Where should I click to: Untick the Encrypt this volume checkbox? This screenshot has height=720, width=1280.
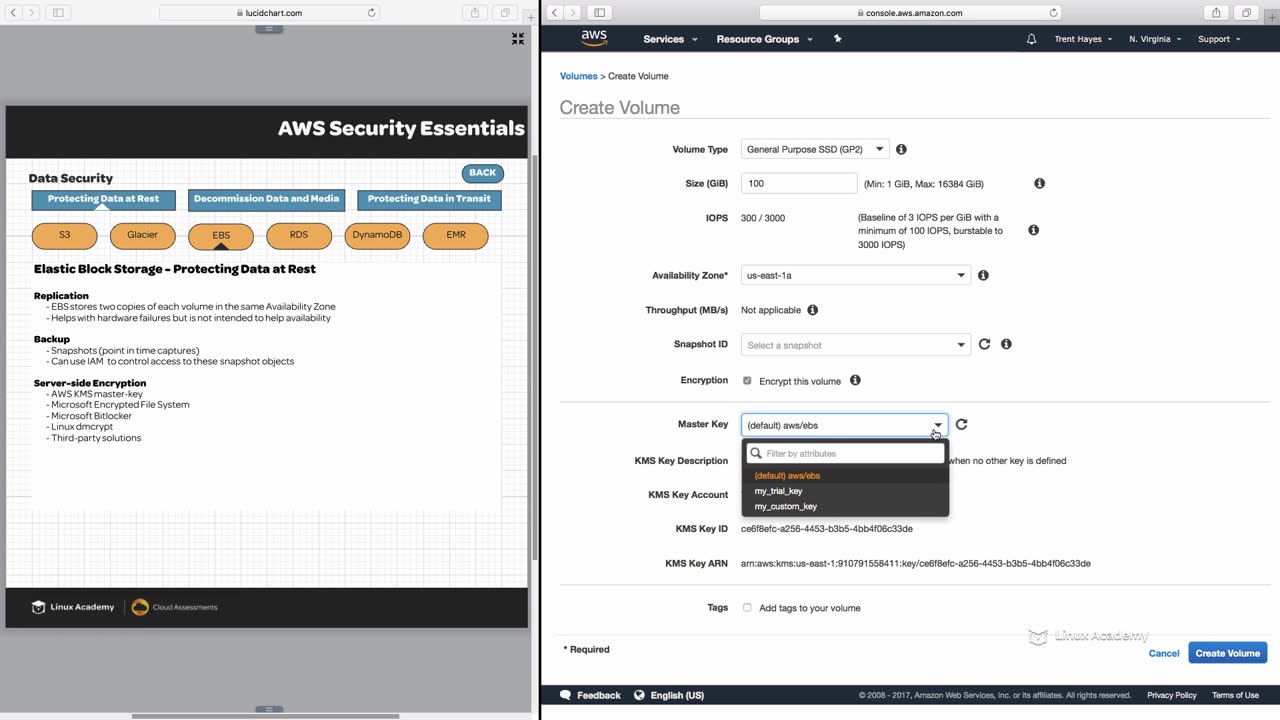pos(747,381)
